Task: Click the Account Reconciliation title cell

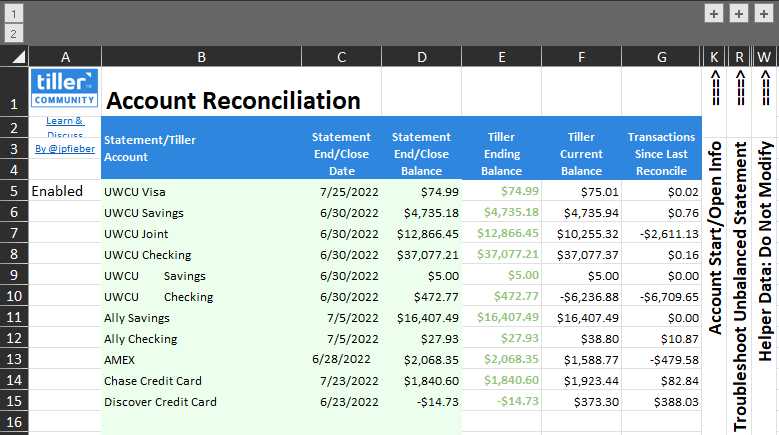Action: click(x=233, y=100)
